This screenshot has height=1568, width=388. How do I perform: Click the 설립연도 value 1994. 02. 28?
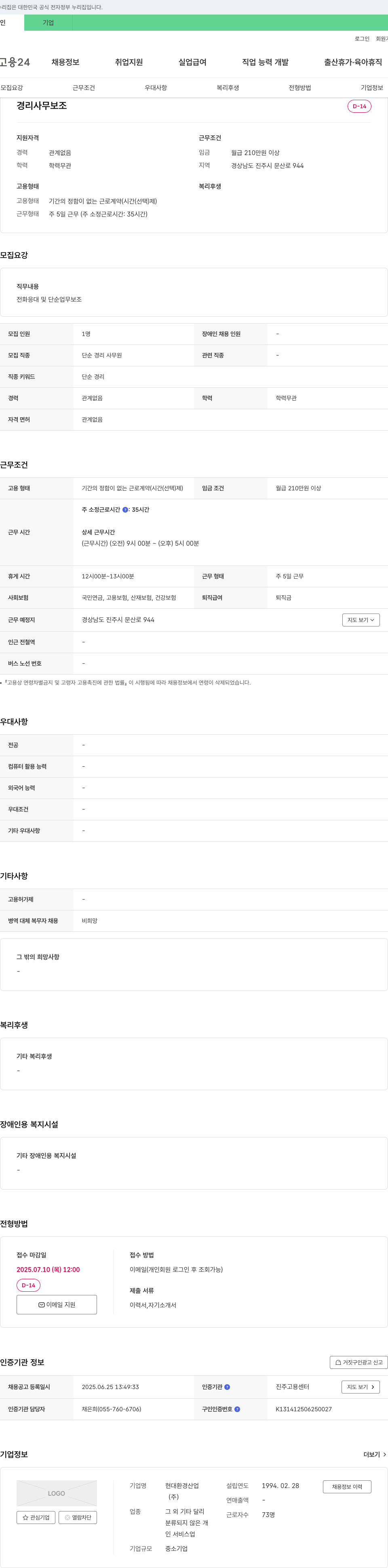281,1486
